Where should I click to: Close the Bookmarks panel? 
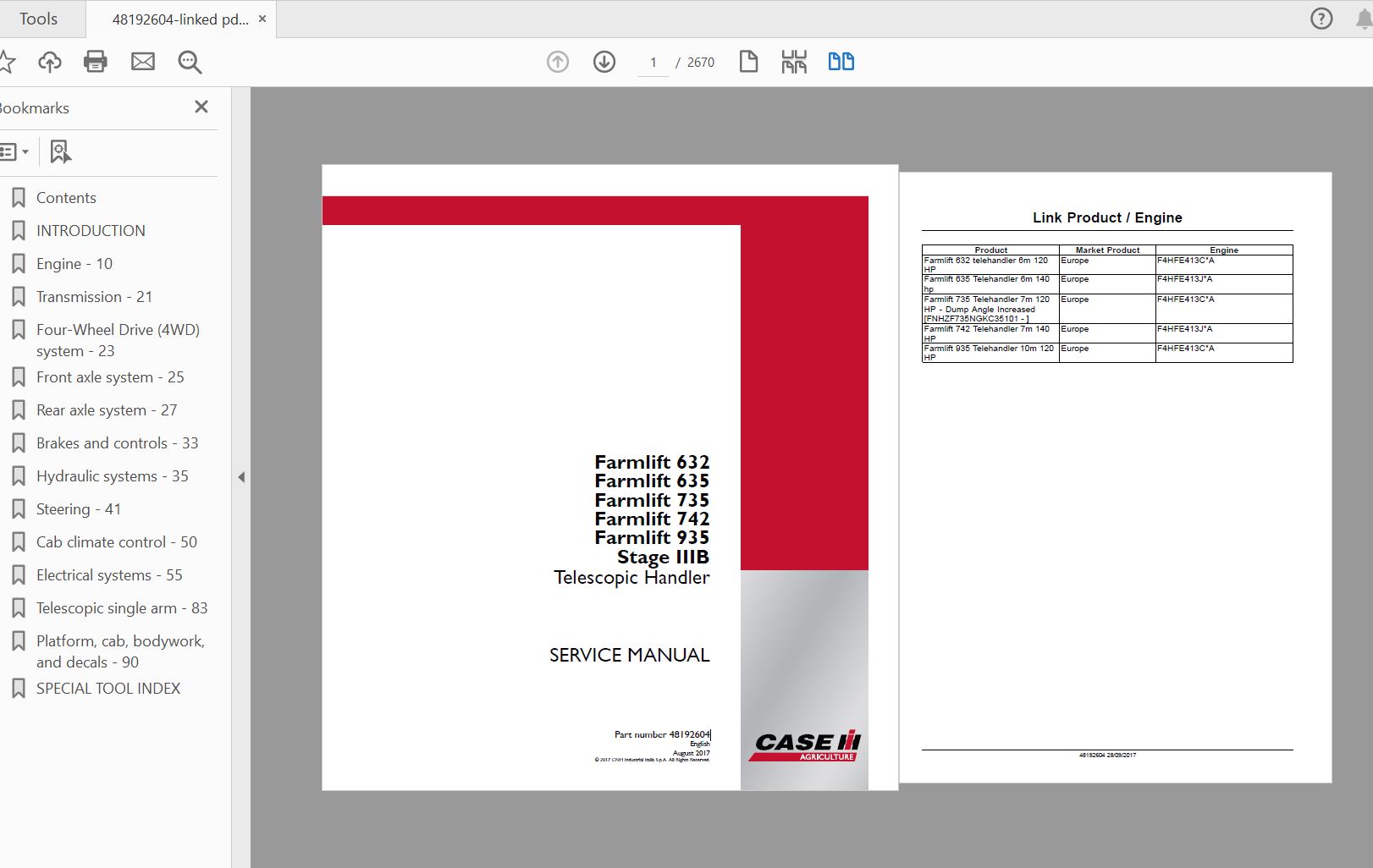coord(201,107)
